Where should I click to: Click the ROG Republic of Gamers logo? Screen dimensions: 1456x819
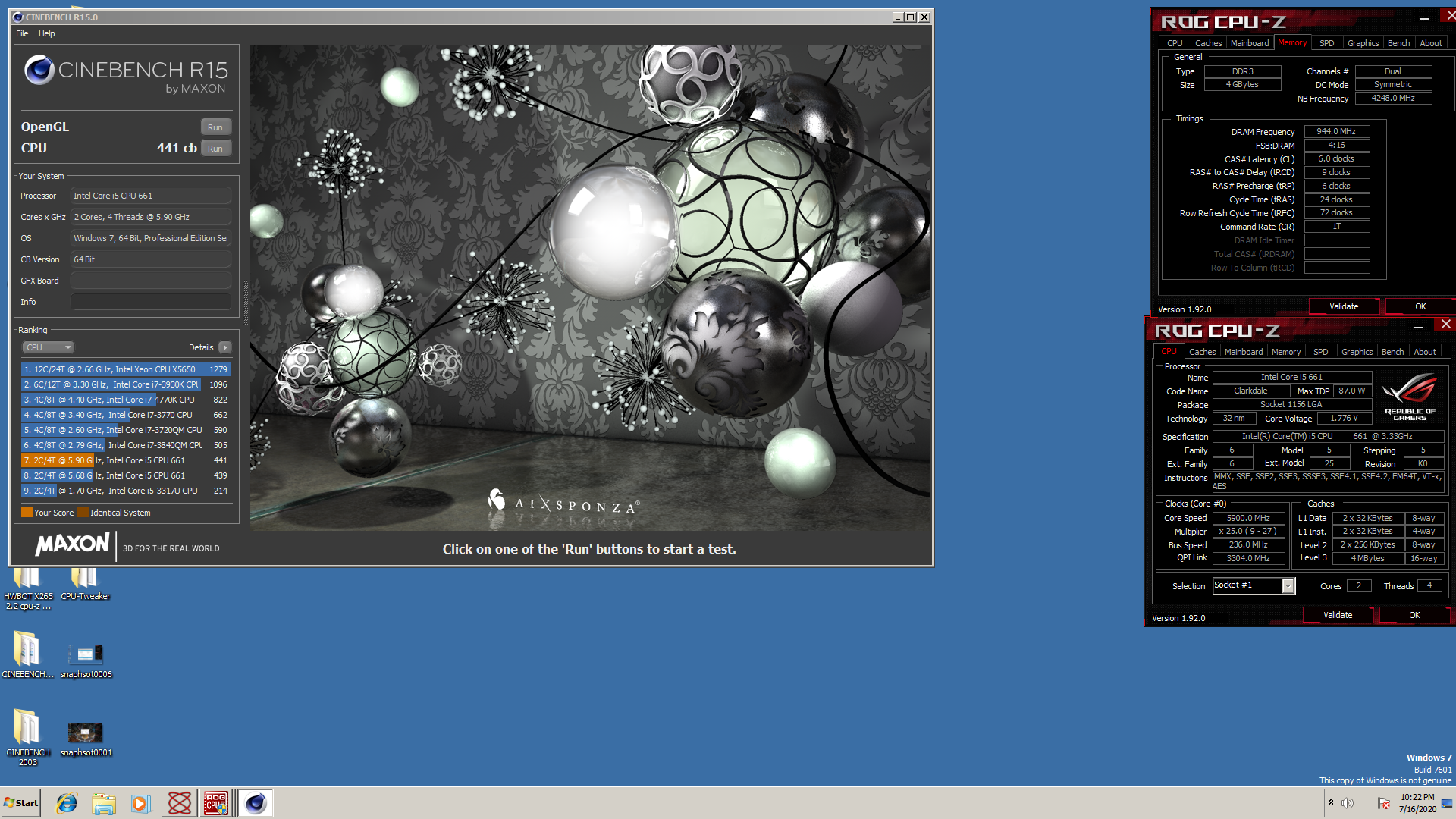pyautogui.click(x=1410, y=396)
